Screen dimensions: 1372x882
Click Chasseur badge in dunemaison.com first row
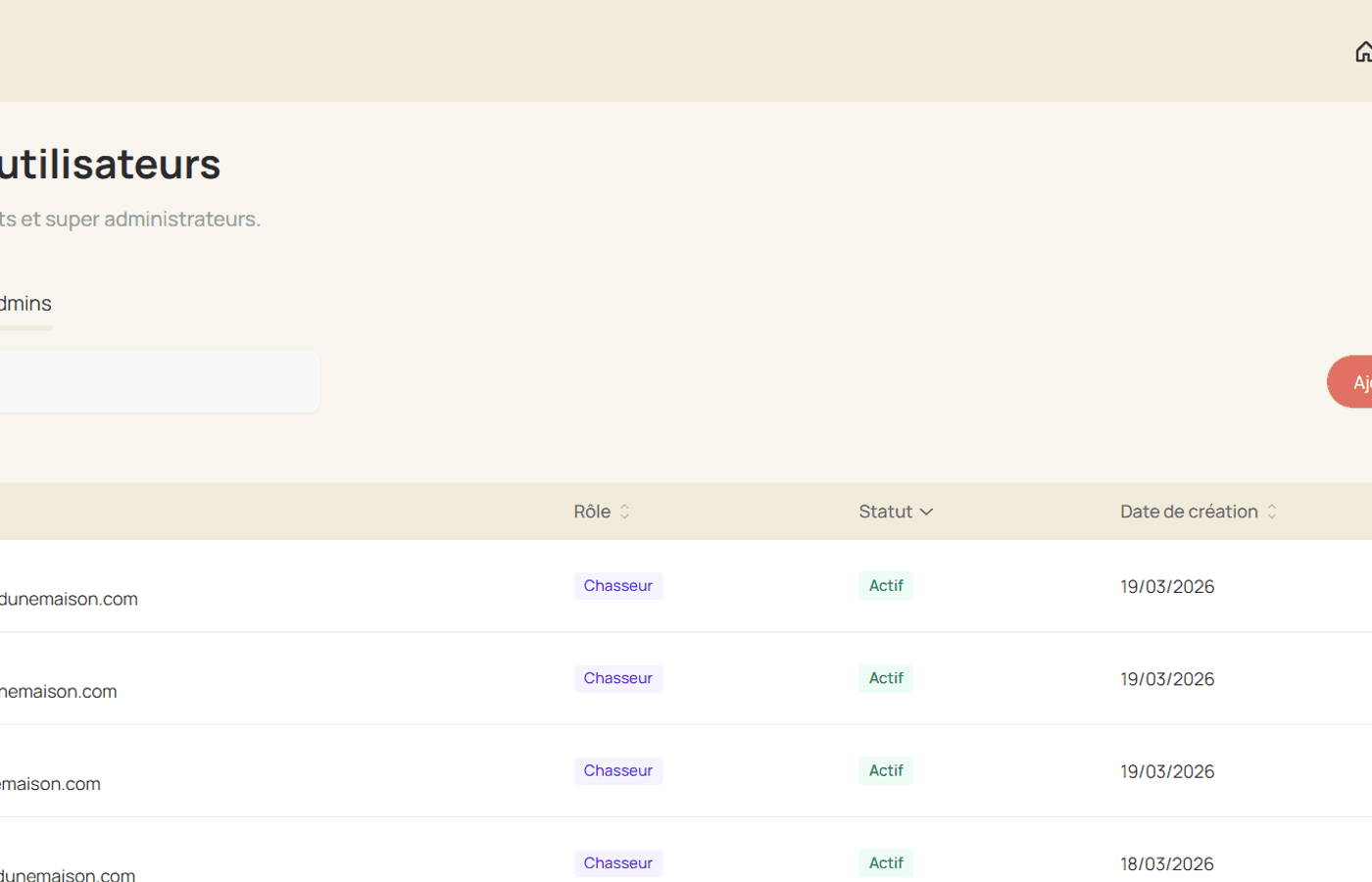(618, 586)
